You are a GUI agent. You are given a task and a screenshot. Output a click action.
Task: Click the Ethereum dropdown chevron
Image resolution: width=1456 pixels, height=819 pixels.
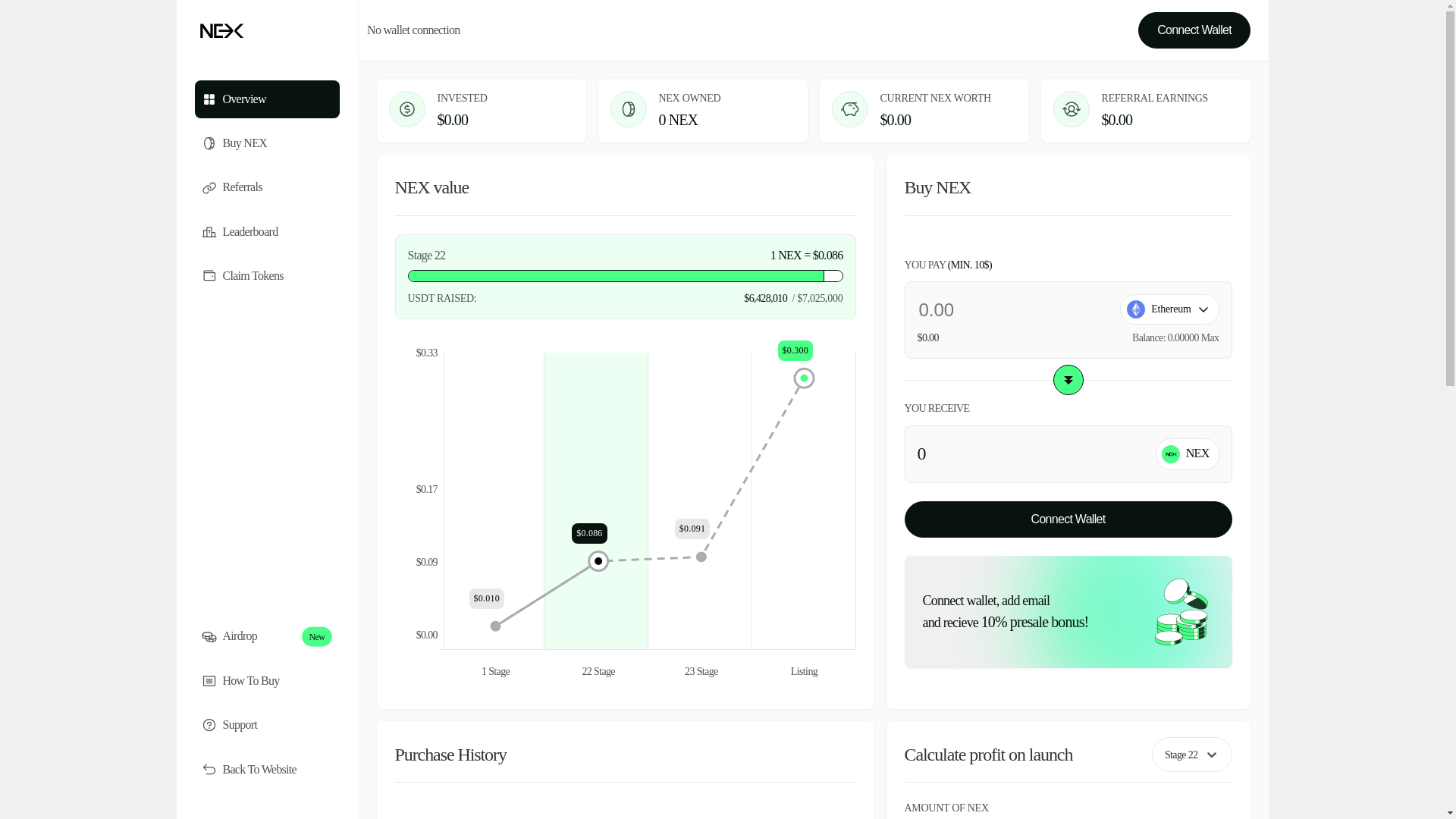point(1203,309)
